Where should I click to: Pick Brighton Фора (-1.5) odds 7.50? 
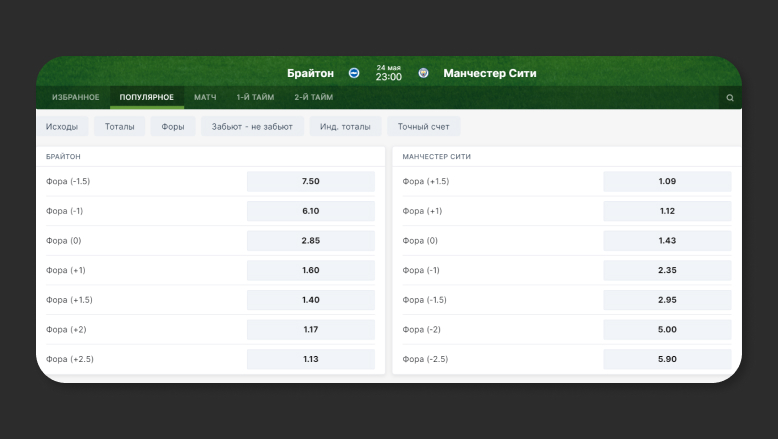point(310,181)
